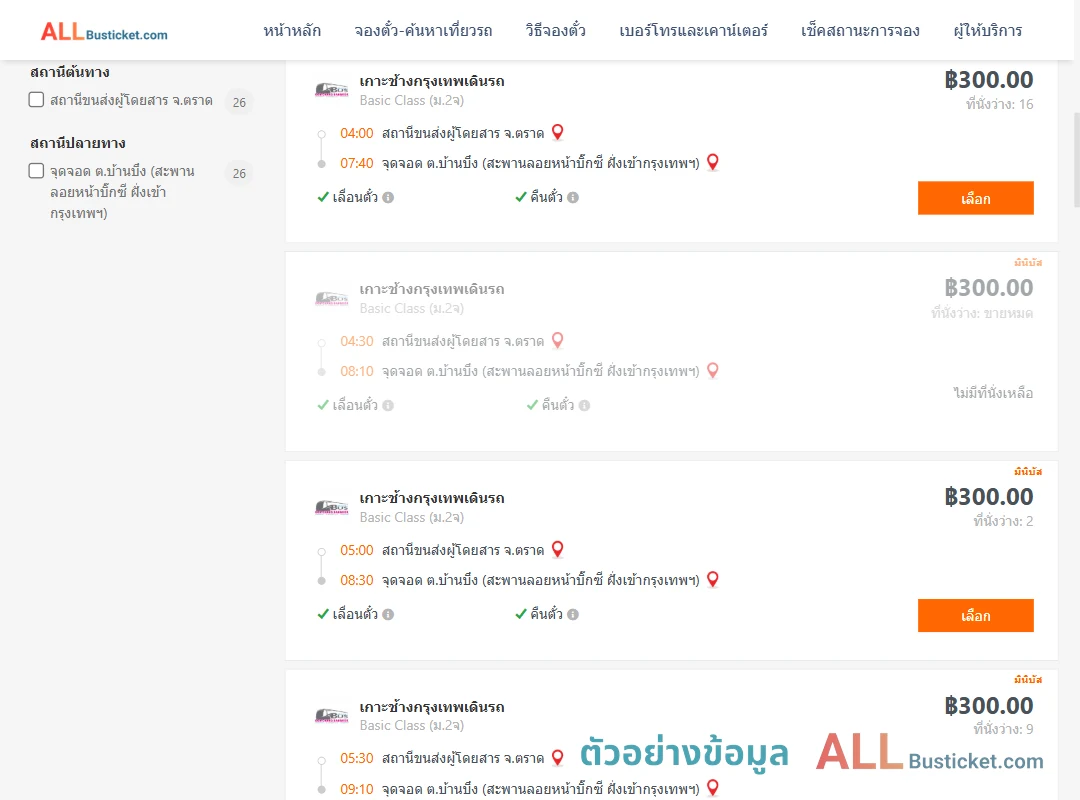Click ที่นั่งว่าง: 16 seat count text
The image size is (1080, 800).
999,104
